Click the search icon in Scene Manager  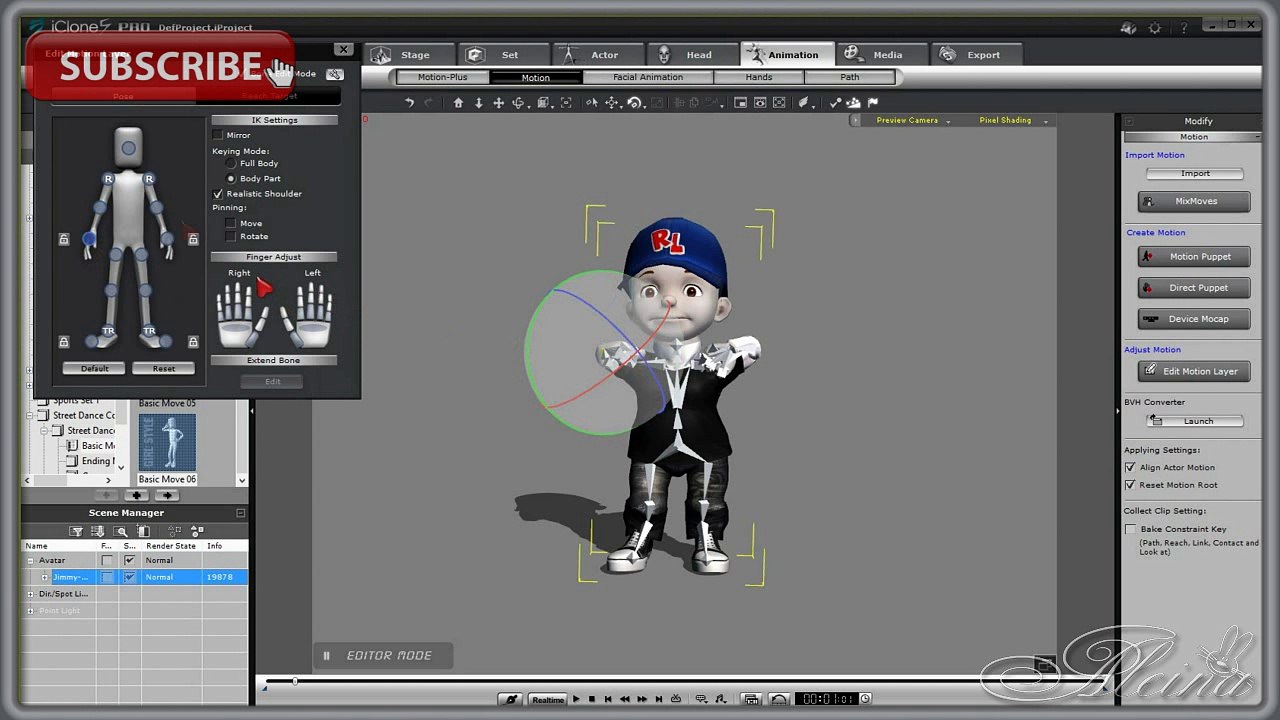(121, 531)
